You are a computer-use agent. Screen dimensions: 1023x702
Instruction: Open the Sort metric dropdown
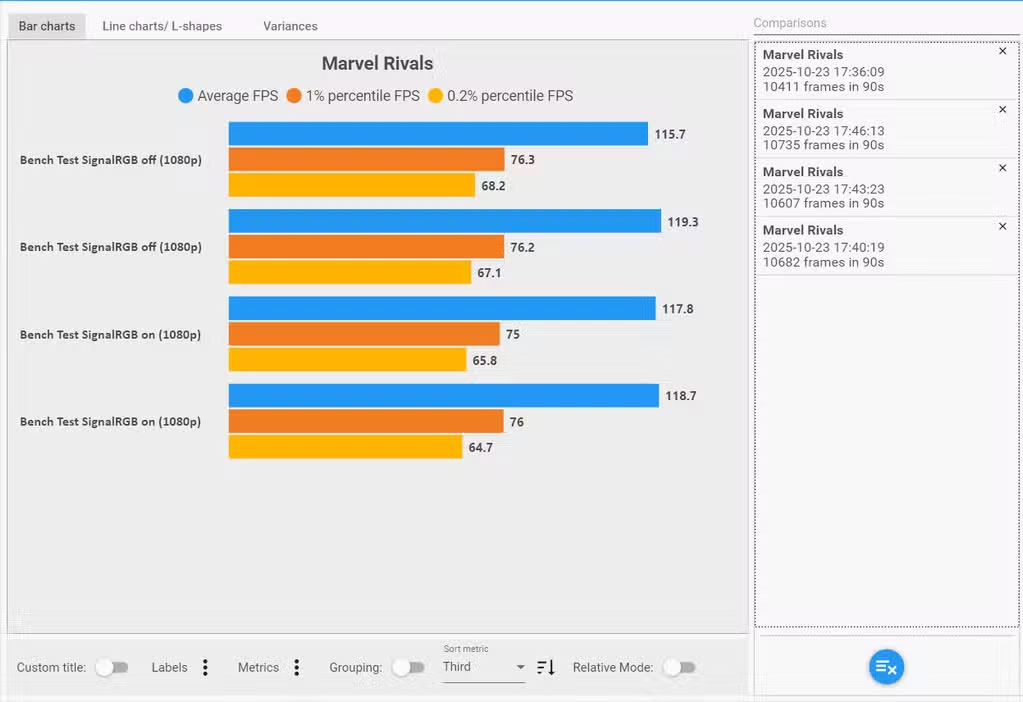coord(484,667)
